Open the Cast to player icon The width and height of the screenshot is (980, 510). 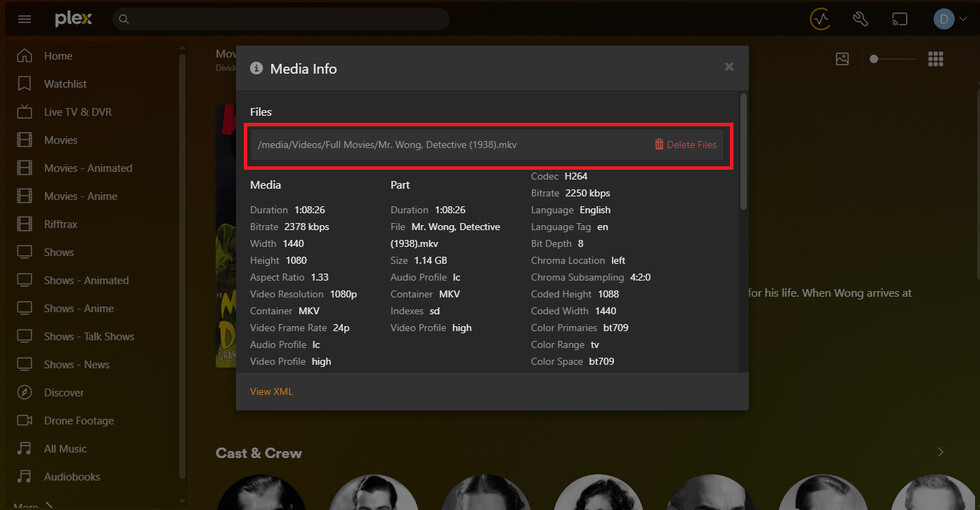pos(899,19)
